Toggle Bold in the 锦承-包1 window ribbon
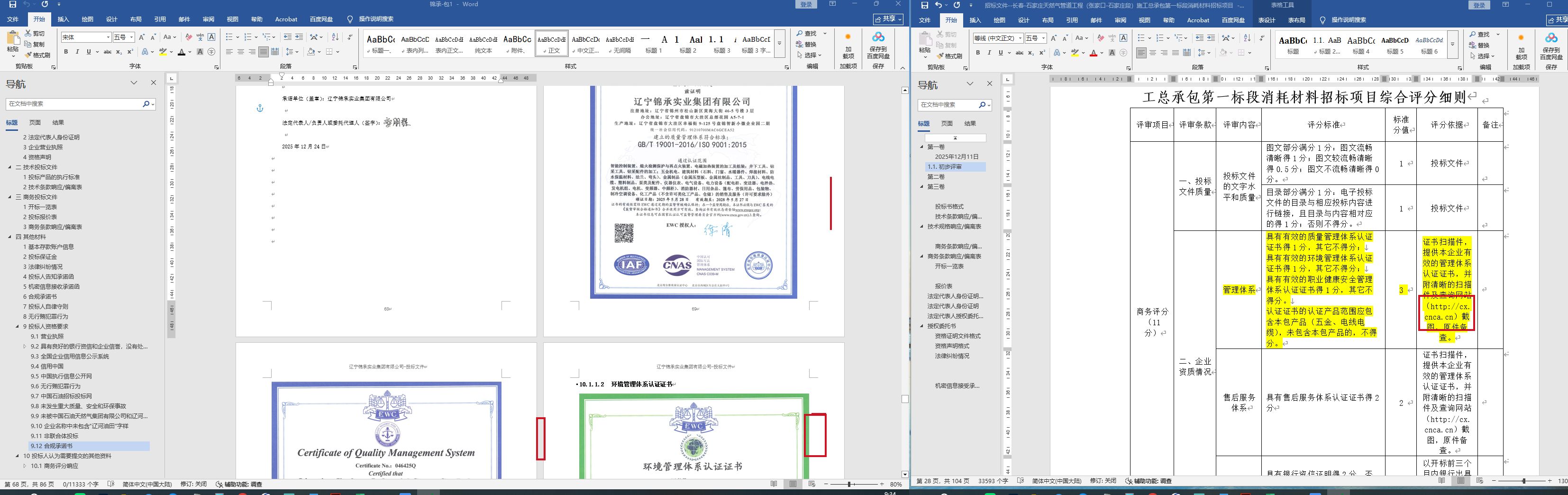 pyautogui.click(x=66, y=52)
